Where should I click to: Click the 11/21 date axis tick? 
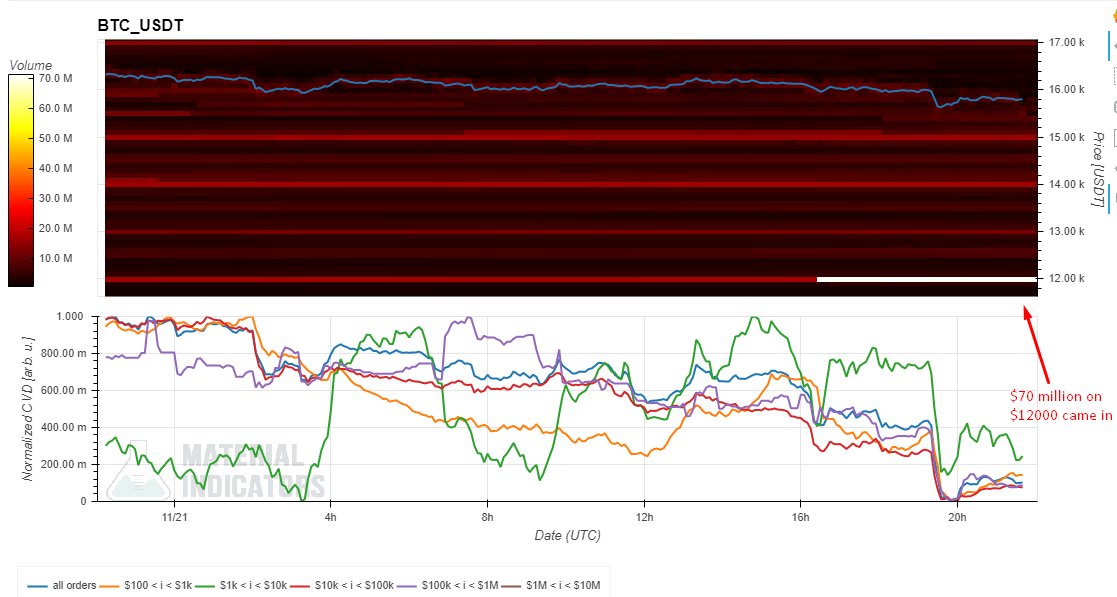click(174, 517)
